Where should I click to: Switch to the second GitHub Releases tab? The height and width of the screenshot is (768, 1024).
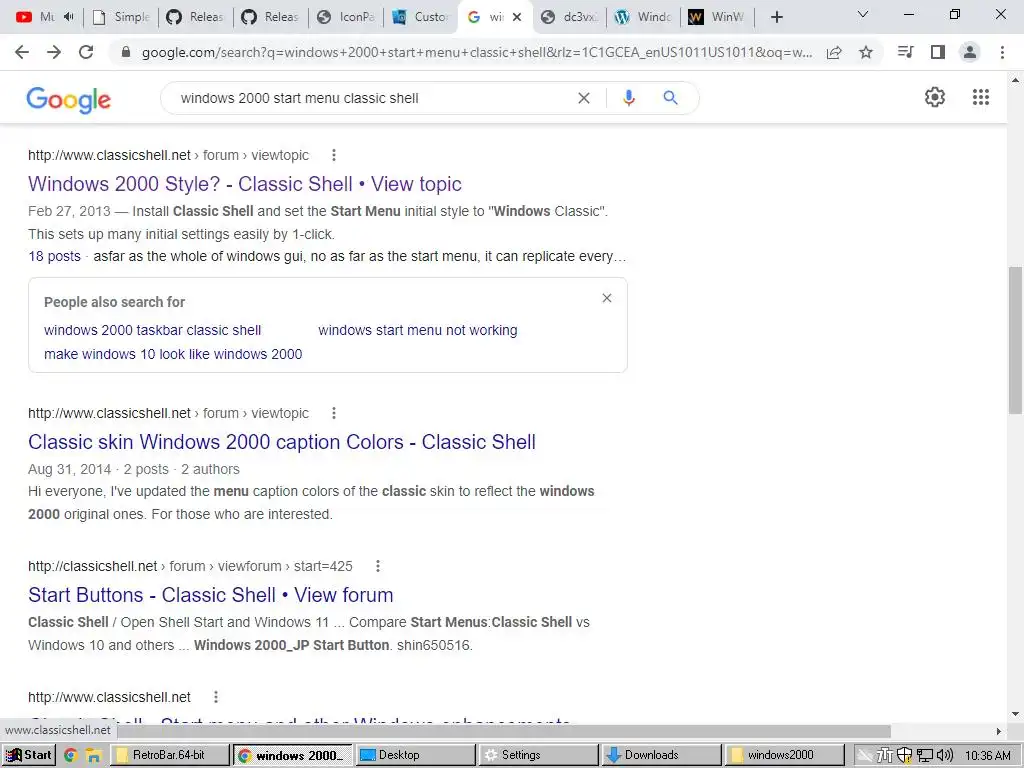270,17
